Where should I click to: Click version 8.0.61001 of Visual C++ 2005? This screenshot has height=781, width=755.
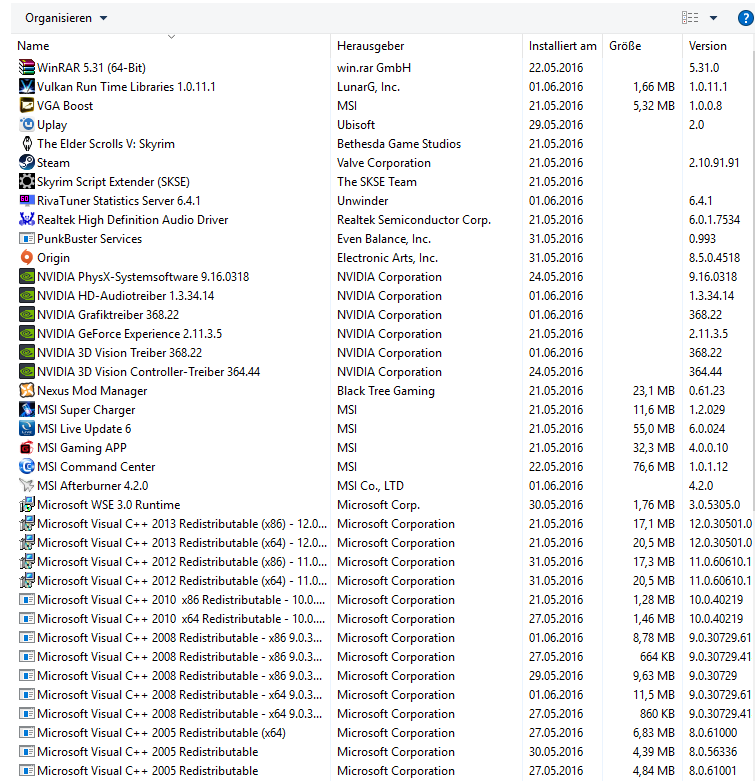point(713,771)
